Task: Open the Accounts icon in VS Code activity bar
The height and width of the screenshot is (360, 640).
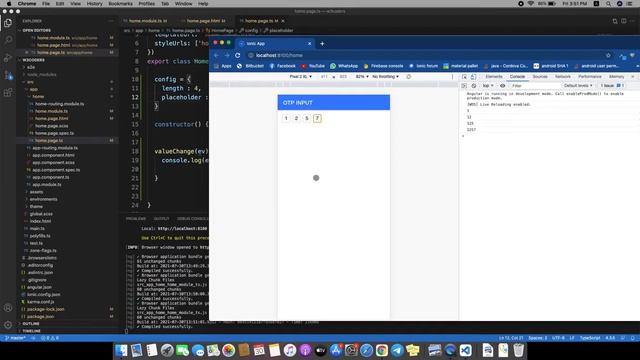Action: pyautogui.click(x=8, y=308)
